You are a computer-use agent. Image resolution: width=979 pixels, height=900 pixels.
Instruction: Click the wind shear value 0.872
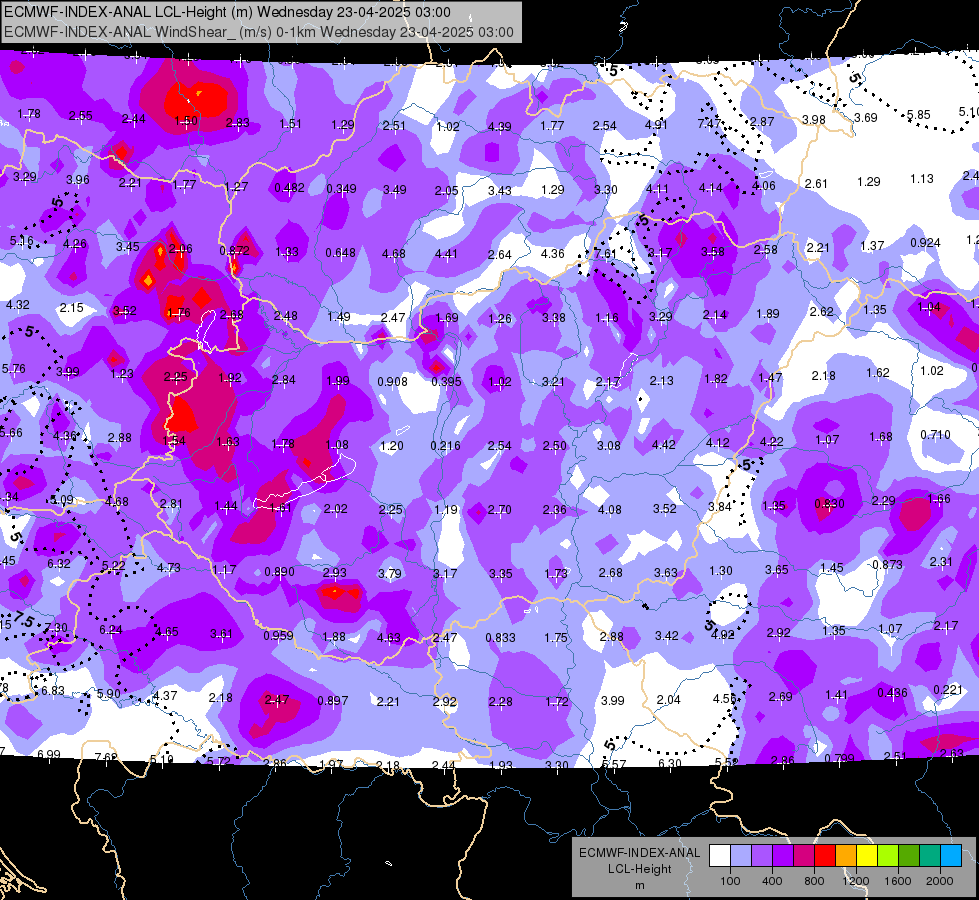(234, 250)
